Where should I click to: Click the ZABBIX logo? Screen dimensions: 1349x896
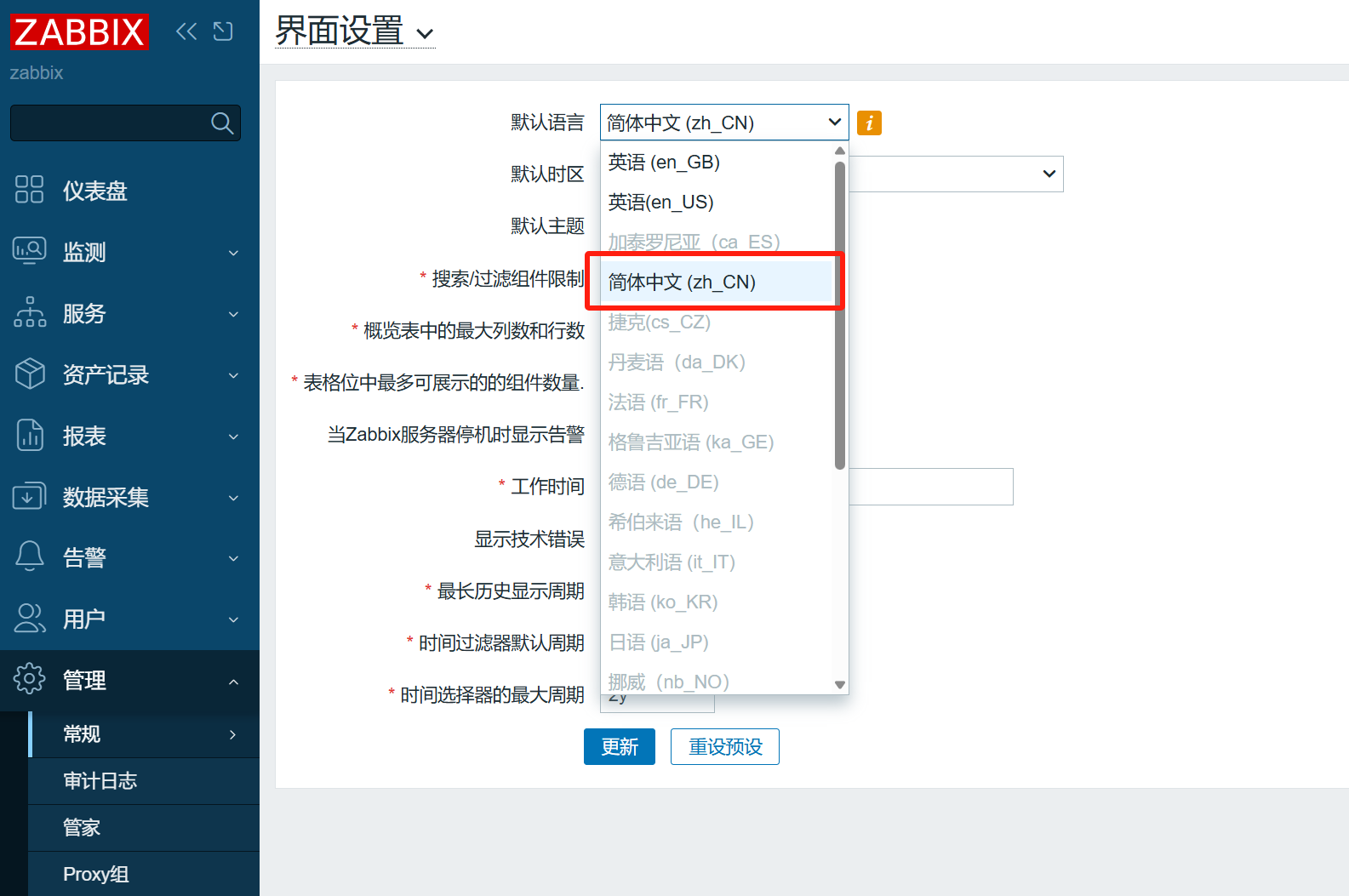(79, 31)
